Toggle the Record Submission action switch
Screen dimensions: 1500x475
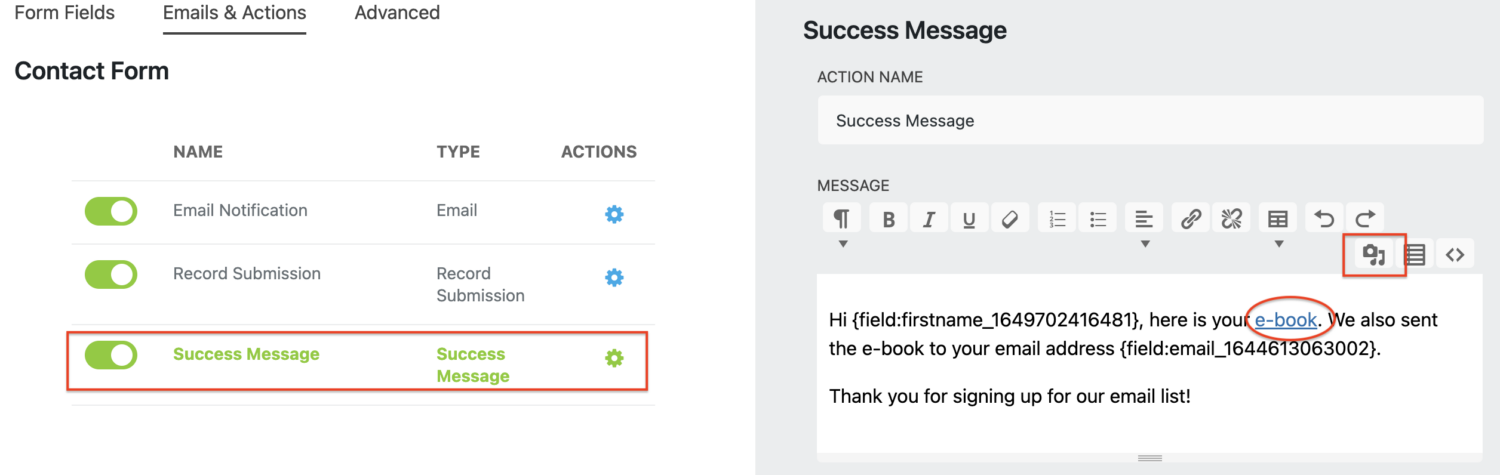[111, 274]
